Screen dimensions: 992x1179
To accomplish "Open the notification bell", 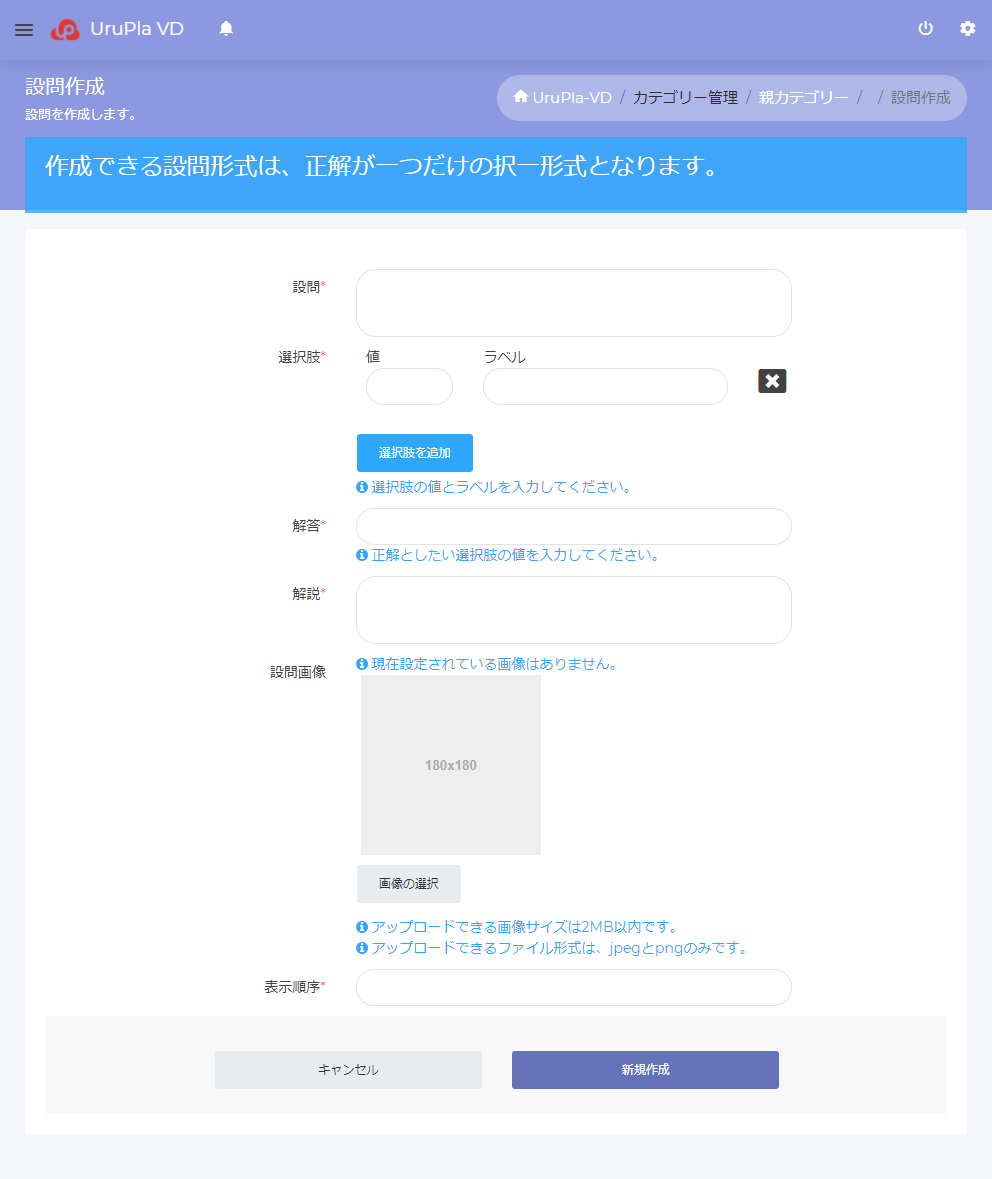I will tap(226, 29).
